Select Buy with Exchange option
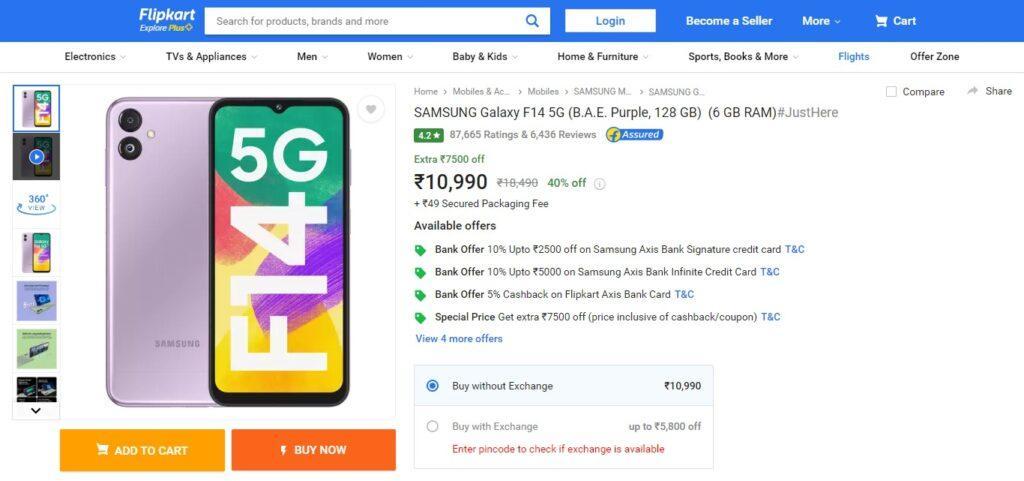This screenshot has width=1024, height=481. 432,426
